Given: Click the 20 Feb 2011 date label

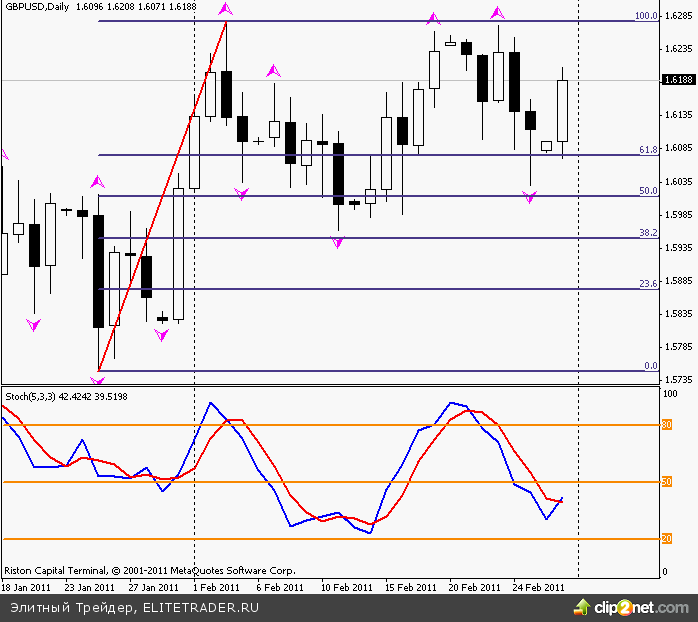Looking at the screenshot, I should [x=472, y=587].
